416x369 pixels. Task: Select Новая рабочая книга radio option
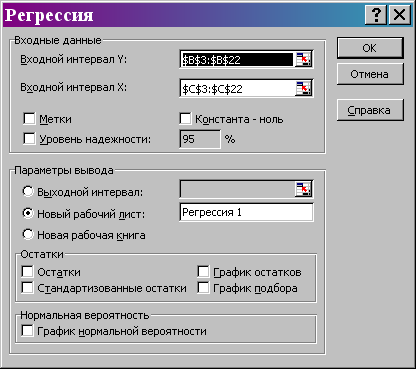coord(28,234)
